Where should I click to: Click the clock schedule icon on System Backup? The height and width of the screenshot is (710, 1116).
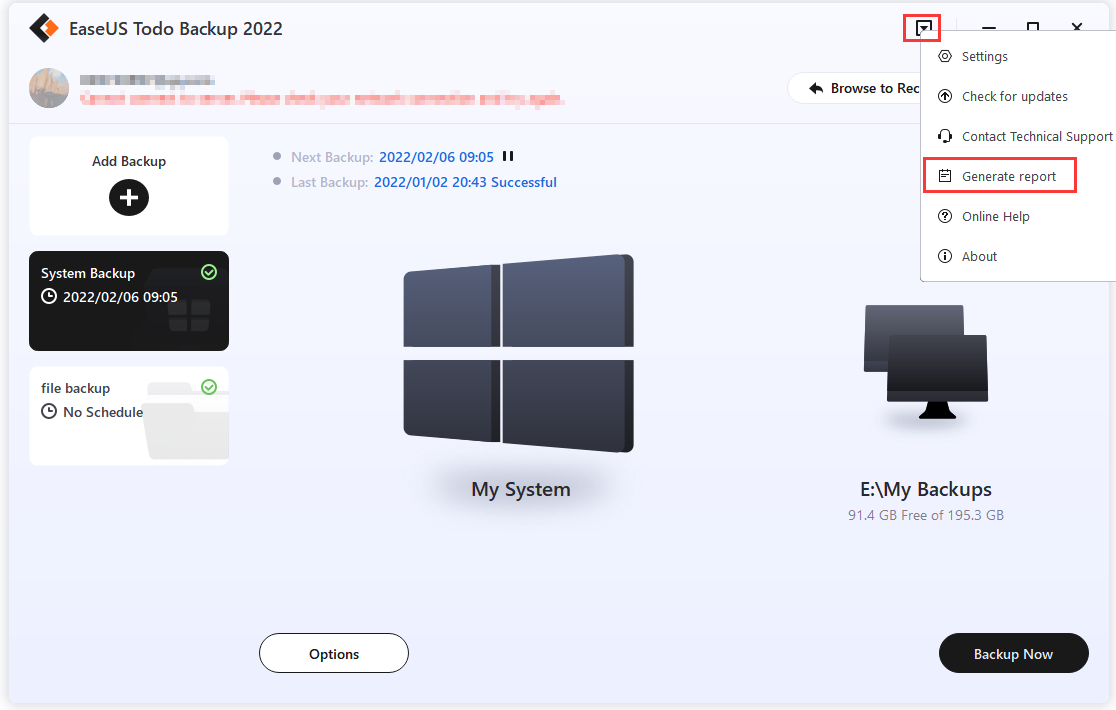(x=49, y=296)
